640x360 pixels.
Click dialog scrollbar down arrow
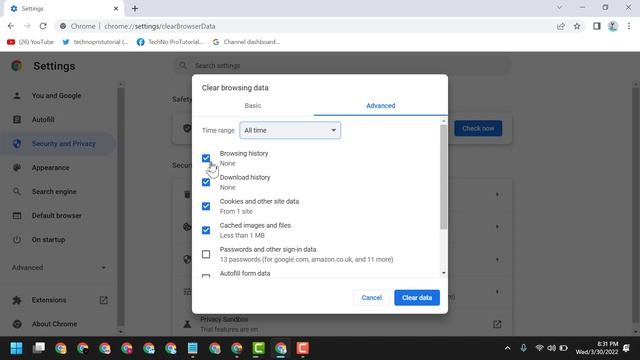tap(444, 273)
